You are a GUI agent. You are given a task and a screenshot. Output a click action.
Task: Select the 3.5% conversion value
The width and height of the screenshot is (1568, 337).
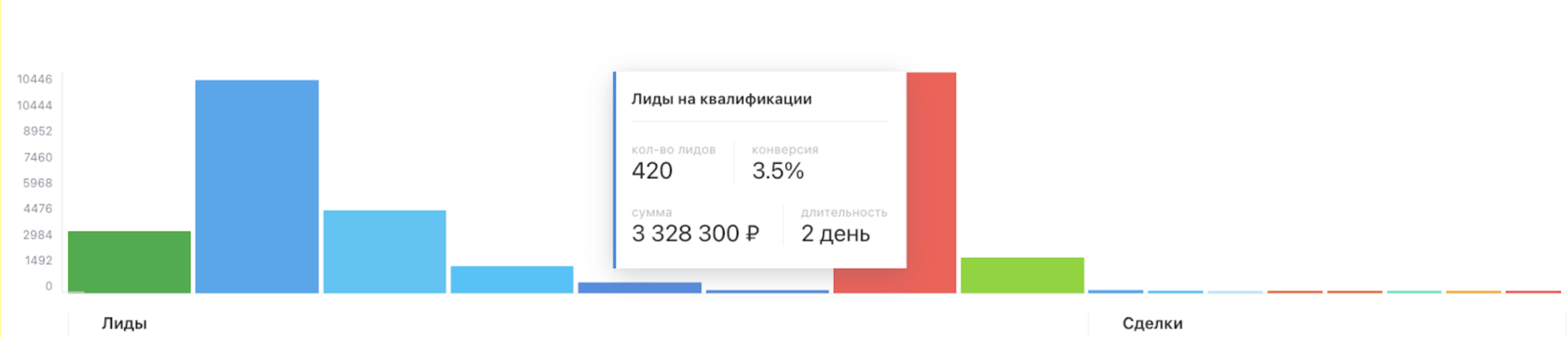778,172
